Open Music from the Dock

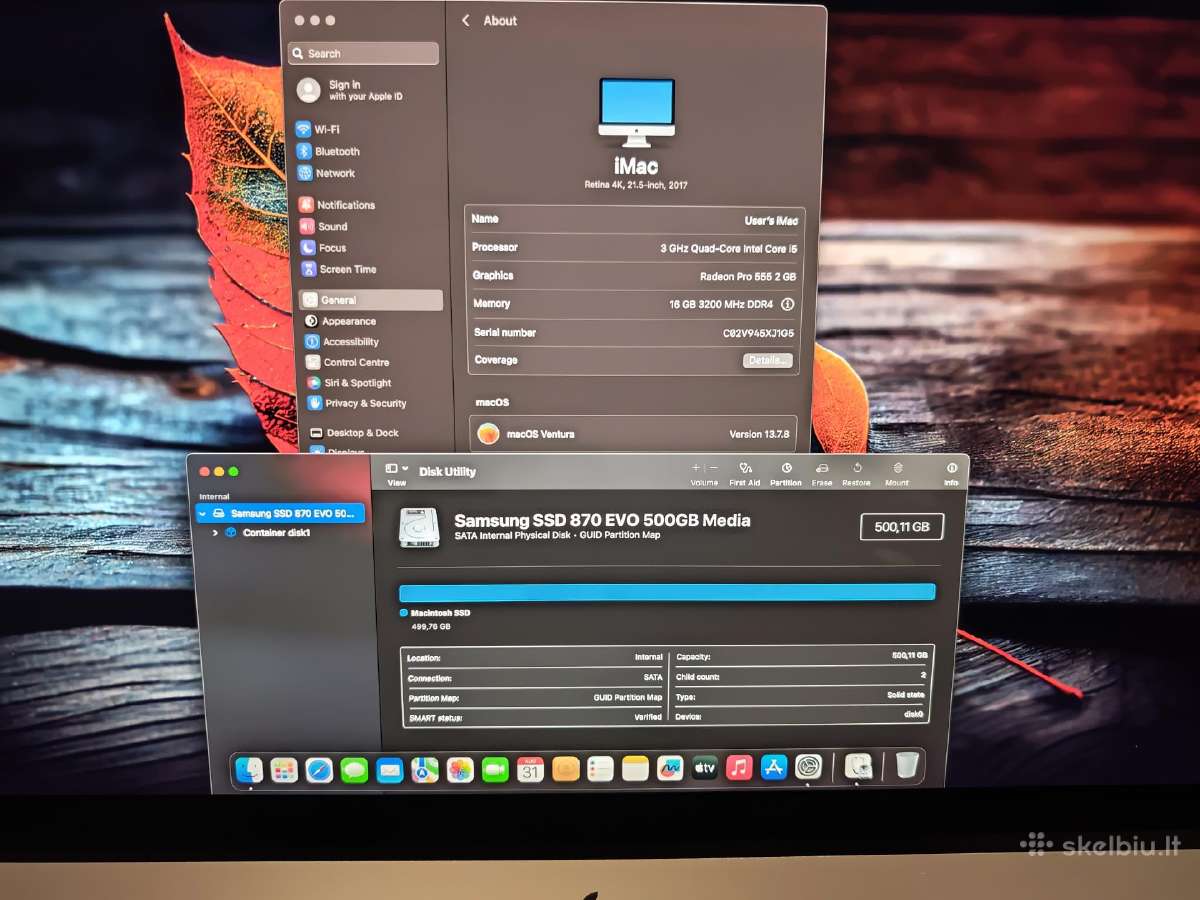[x=739, y=768]
